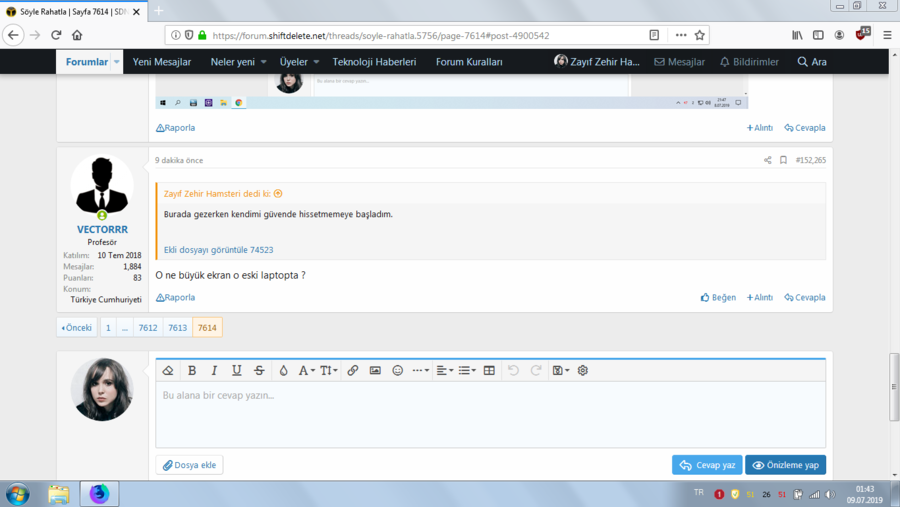This screenshot has height=507, width=900.
Task: Open Mesajlar inbox
Action: (x=680, y=62)
